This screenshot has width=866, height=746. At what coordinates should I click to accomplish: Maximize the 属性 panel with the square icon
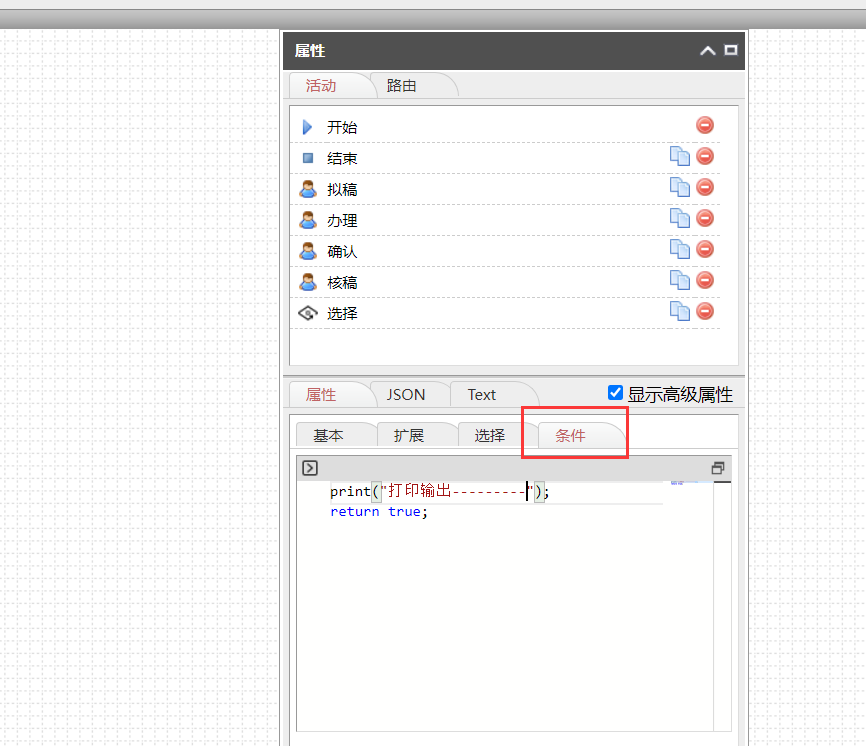tap(731, 50)
